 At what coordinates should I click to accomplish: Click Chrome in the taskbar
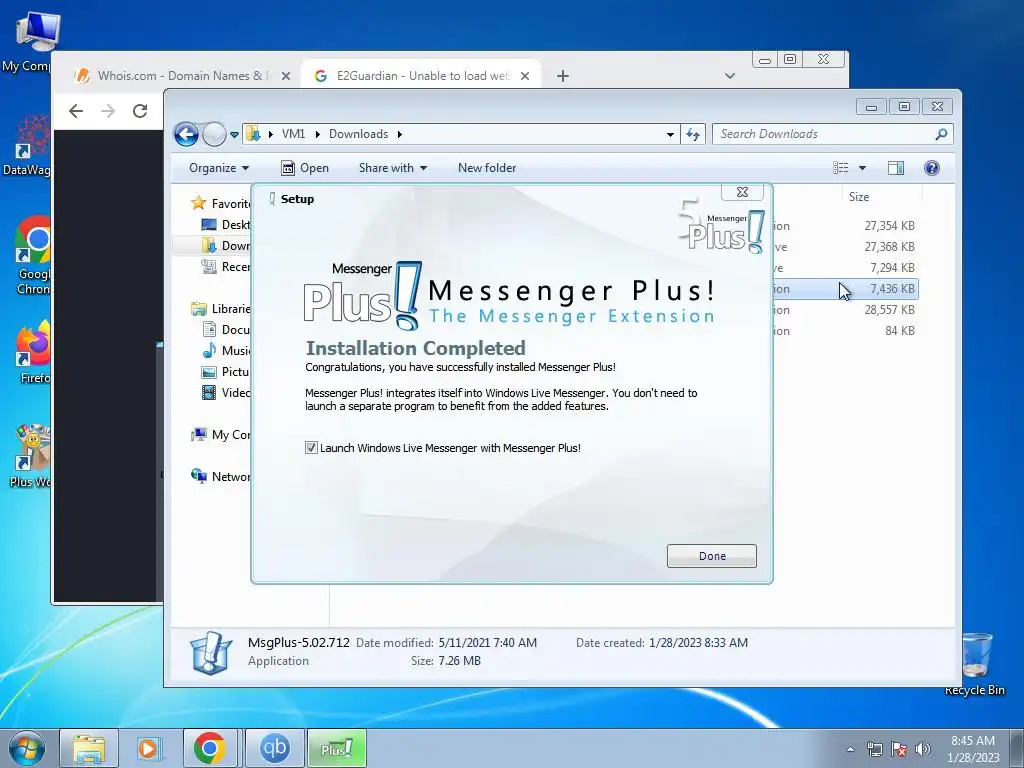[210, 748]
